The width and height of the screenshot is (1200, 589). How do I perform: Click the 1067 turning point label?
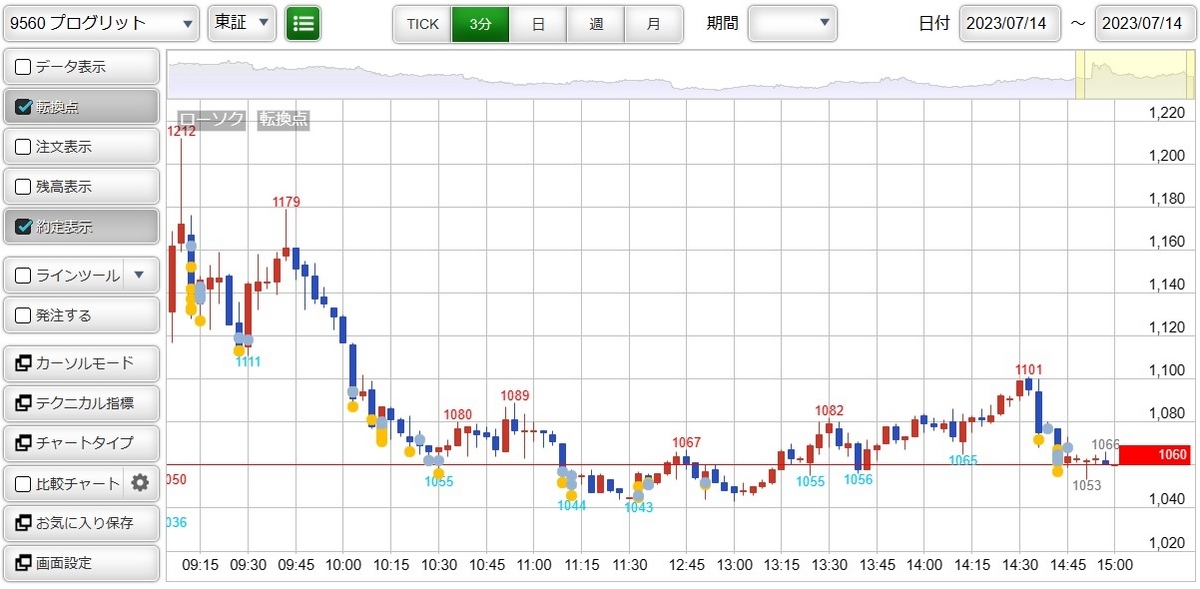pos(686,442)
